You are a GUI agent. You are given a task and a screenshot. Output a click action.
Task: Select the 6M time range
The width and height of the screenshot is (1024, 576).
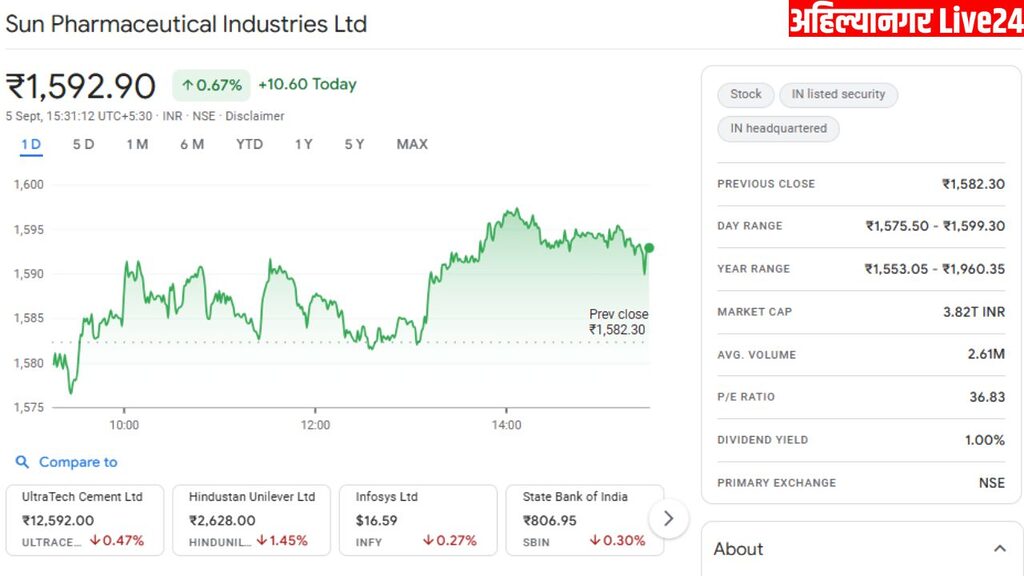192,144
